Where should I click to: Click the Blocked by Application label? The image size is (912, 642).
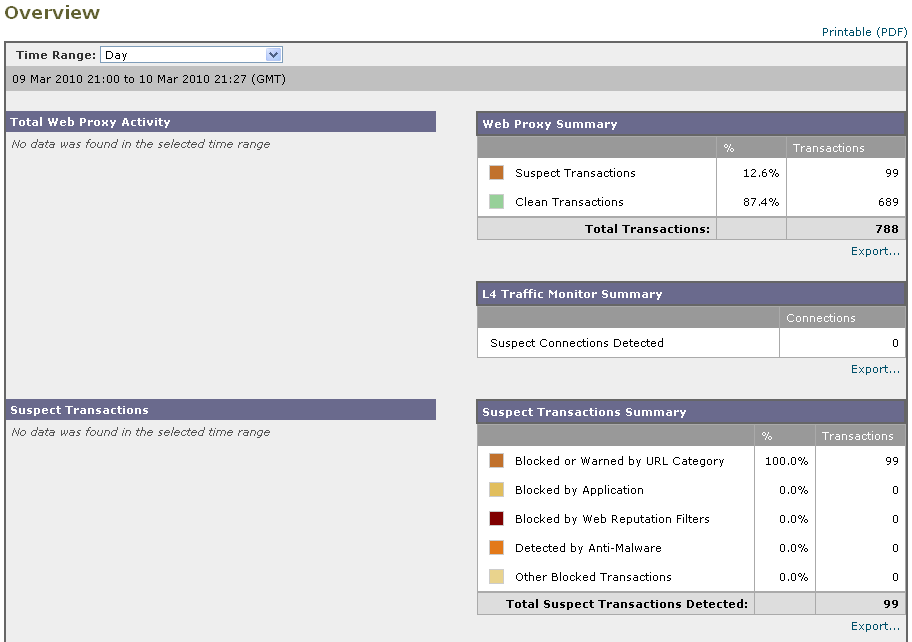(579, 490)
